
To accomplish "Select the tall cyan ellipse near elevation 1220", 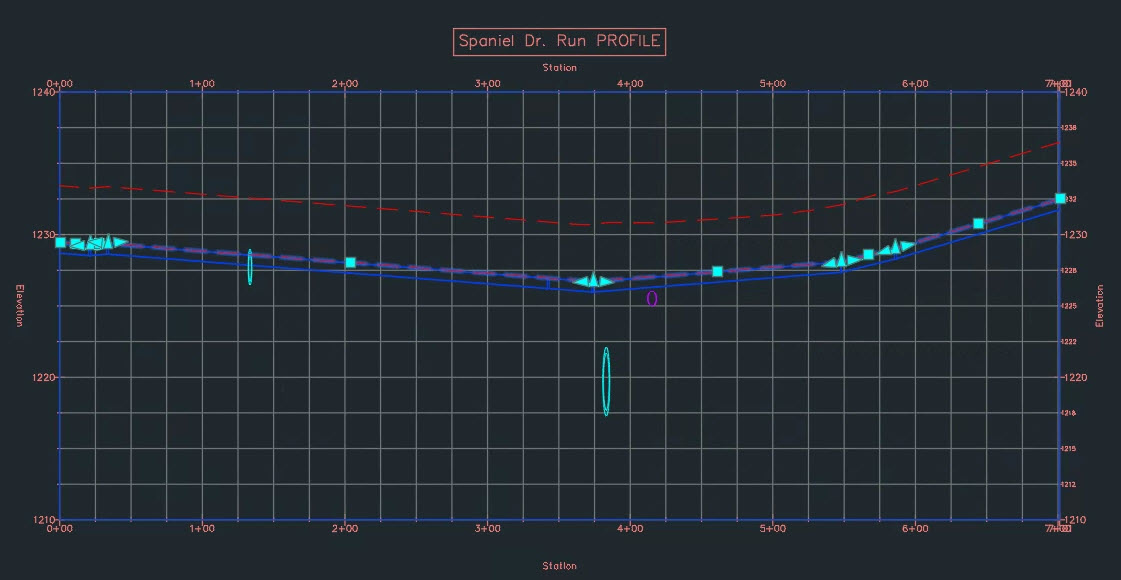I will (606, 382).
